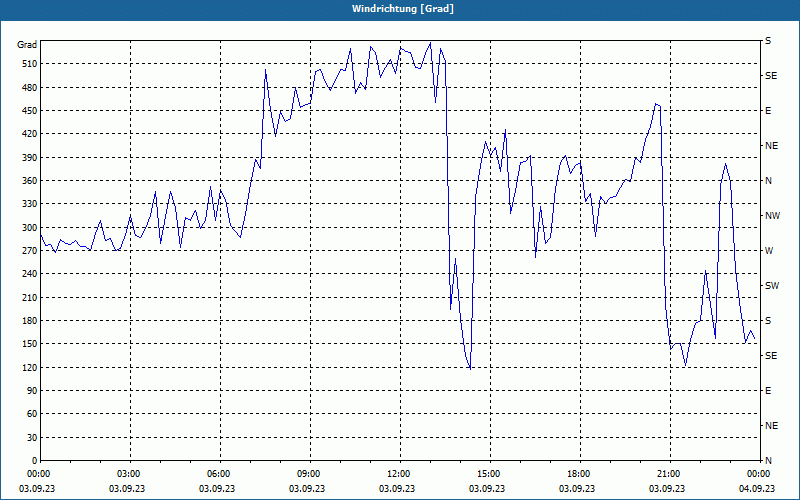
Task: Click the 90 y-axis value
Action: [31, 391]
